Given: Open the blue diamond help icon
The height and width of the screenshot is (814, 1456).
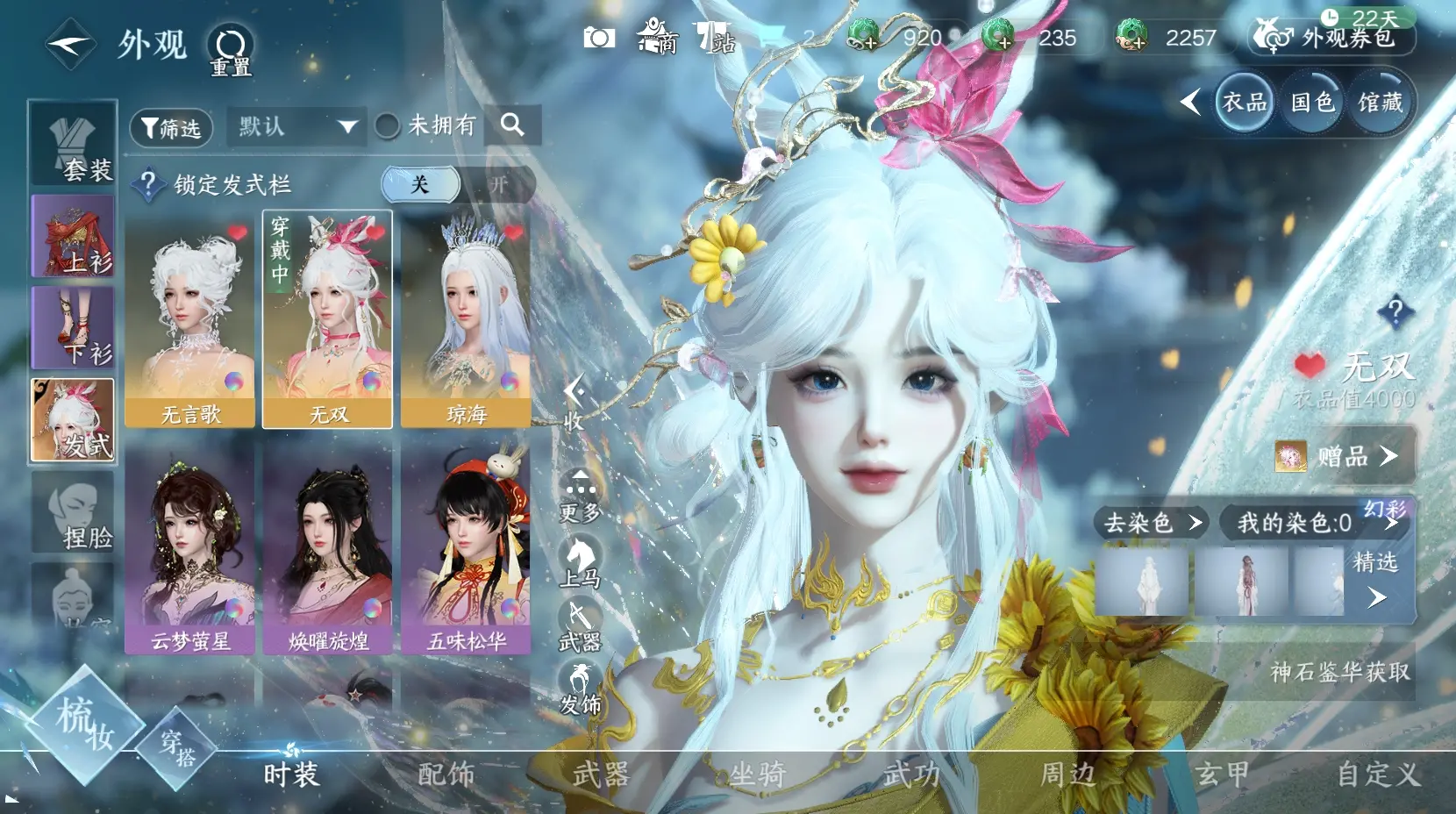Looking at the screenshot, I should tap(1395, 312).
